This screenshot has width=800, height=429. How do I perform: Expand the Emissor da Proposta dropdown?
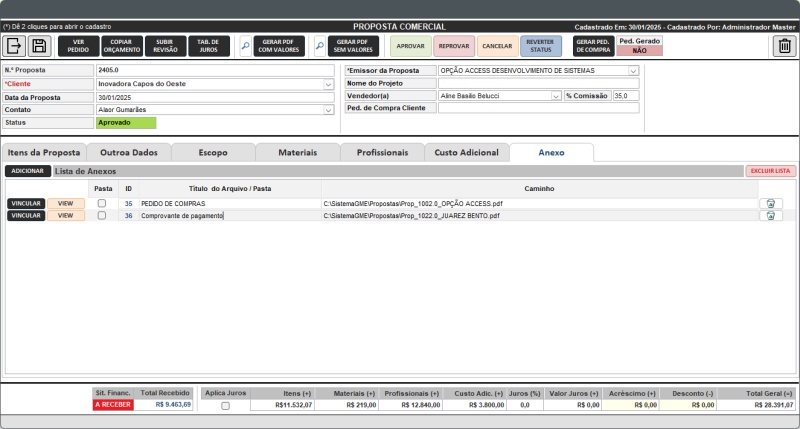(633, 71)
